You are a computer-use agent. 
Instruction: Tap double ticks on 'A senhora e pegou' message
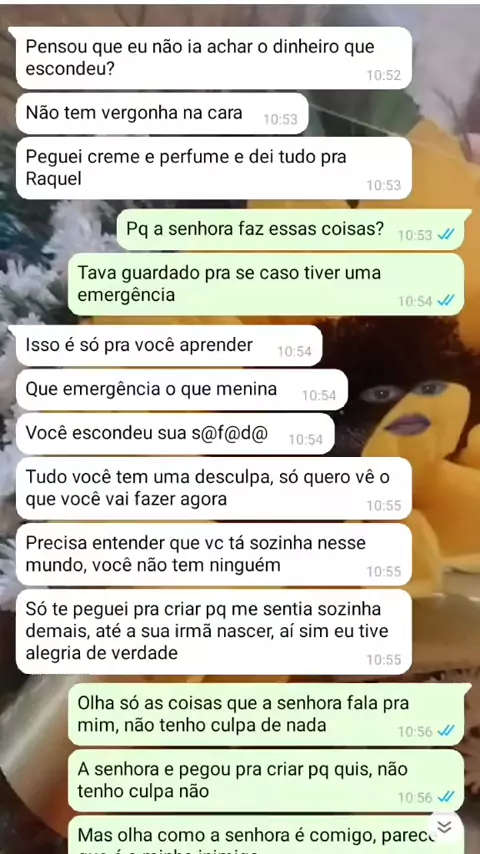tap(446, 797)
